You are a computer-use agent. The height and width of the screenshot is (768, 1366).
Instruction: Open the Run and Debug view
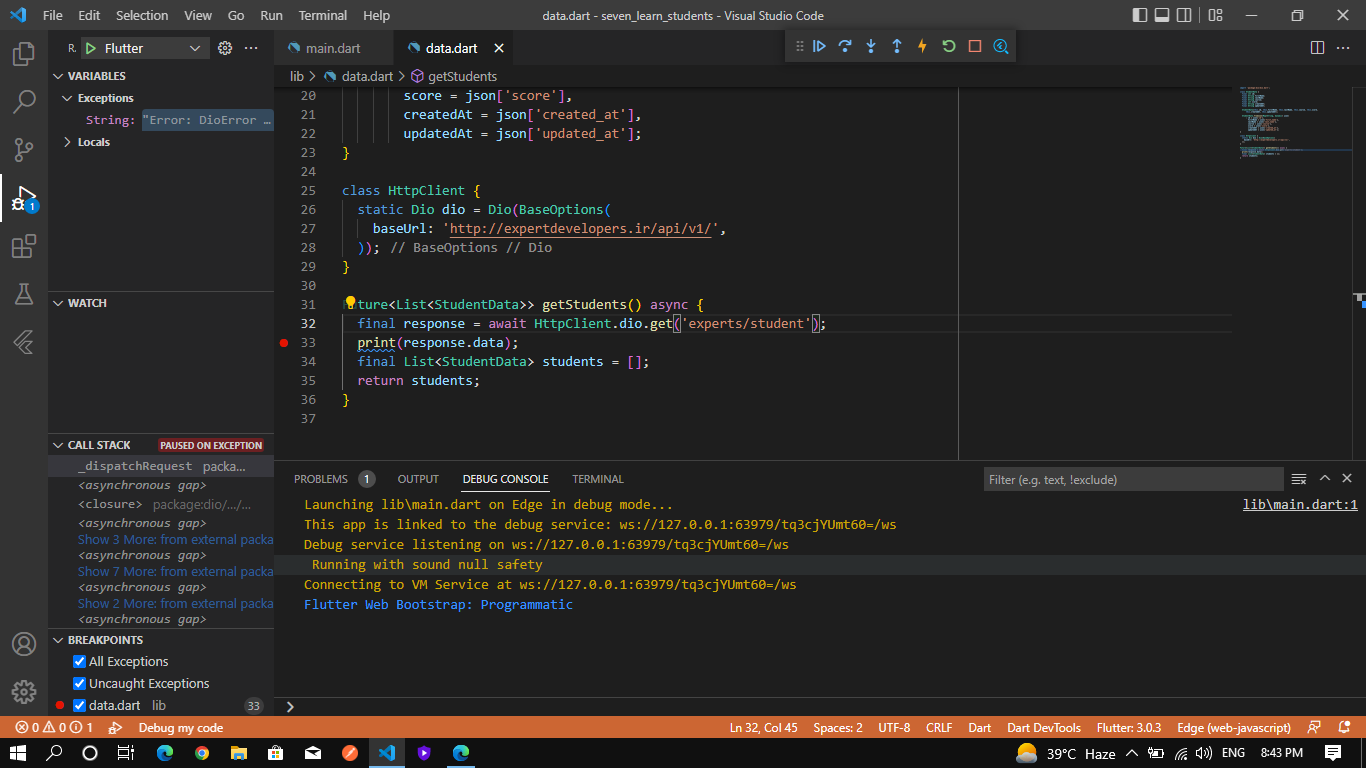click(x=24, y=197)
